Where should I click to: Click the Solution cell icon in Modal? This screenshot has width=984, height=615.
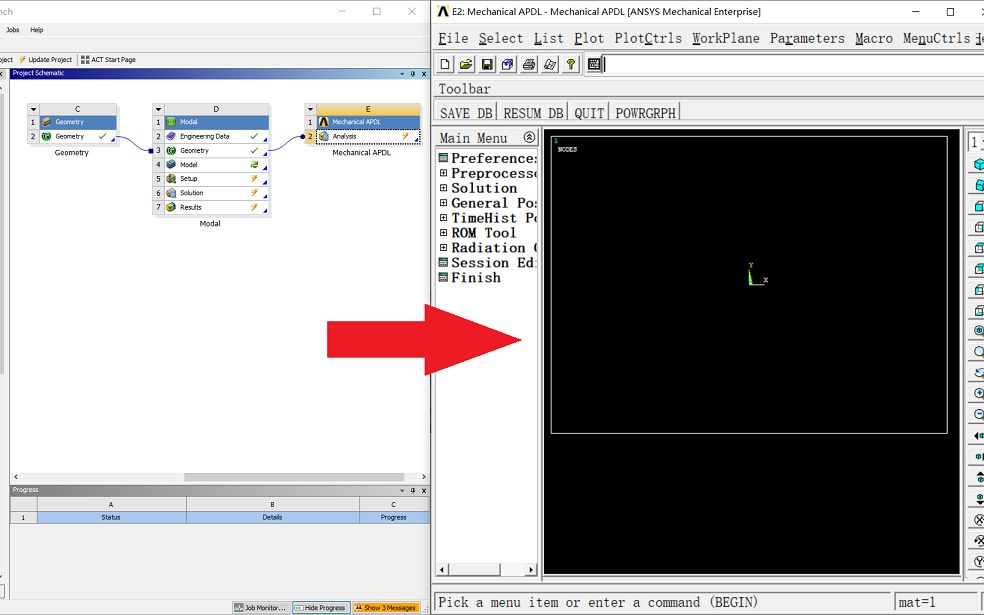point(171,193)
